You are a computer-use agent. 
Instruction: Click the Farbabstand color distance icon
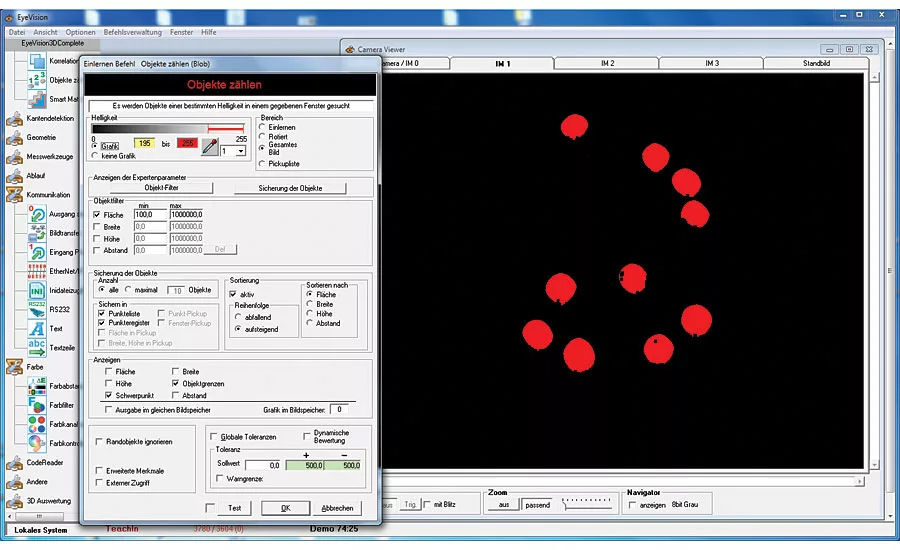(x=37, y=386)
